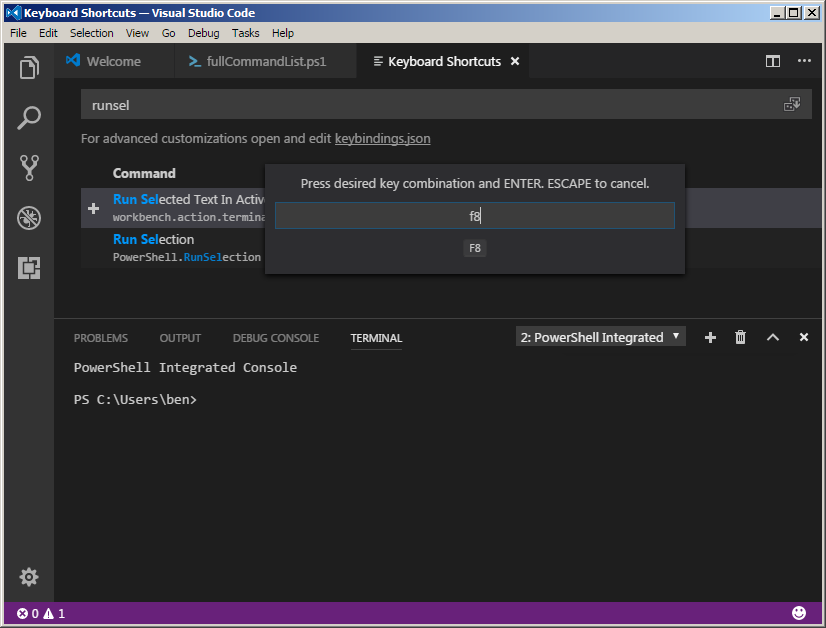Click the split editor icon
The image size is (826, 628).
coord(773,61)
